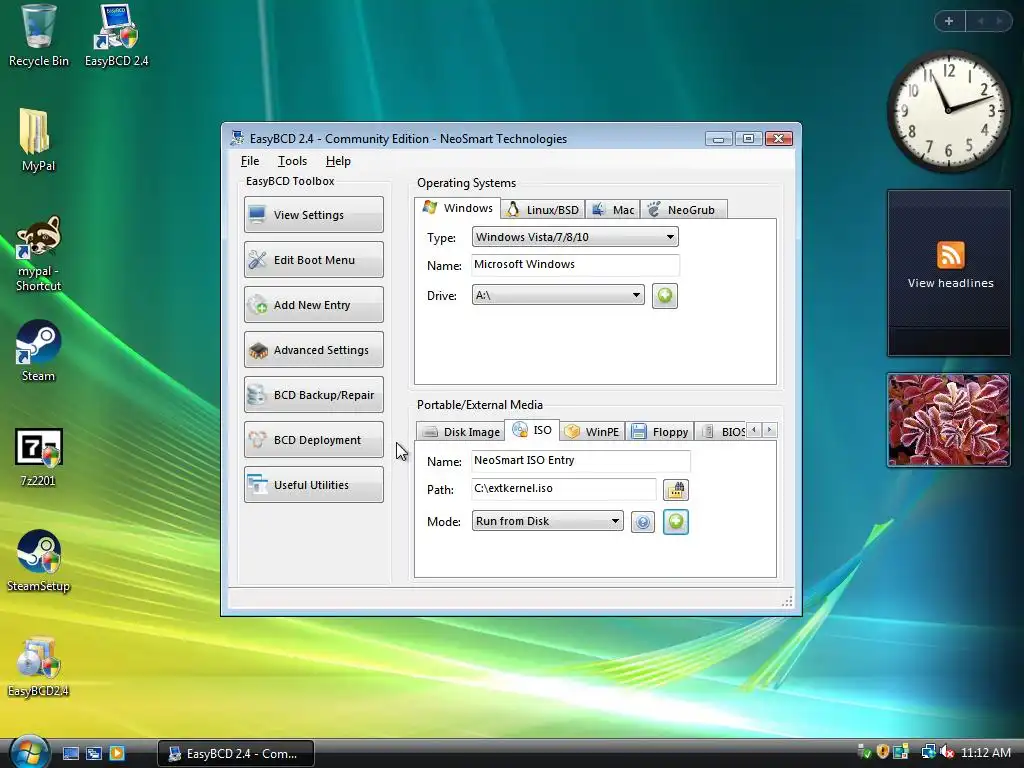Click the NeoSmart ISO Entry name field
Image resolution: width=1024 pixels, height=768 pixels.
point(581,460)
